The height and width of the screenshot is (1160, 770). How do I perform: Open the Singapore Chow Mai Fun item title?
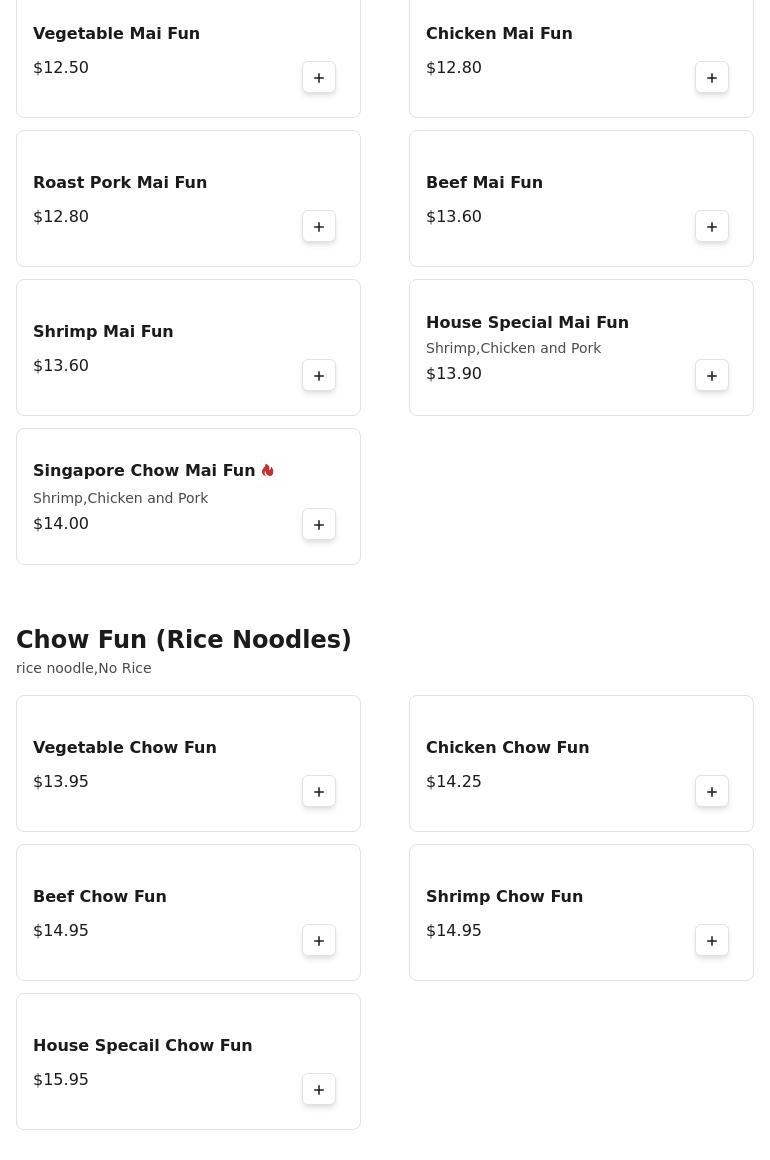(x=144, y=471)
